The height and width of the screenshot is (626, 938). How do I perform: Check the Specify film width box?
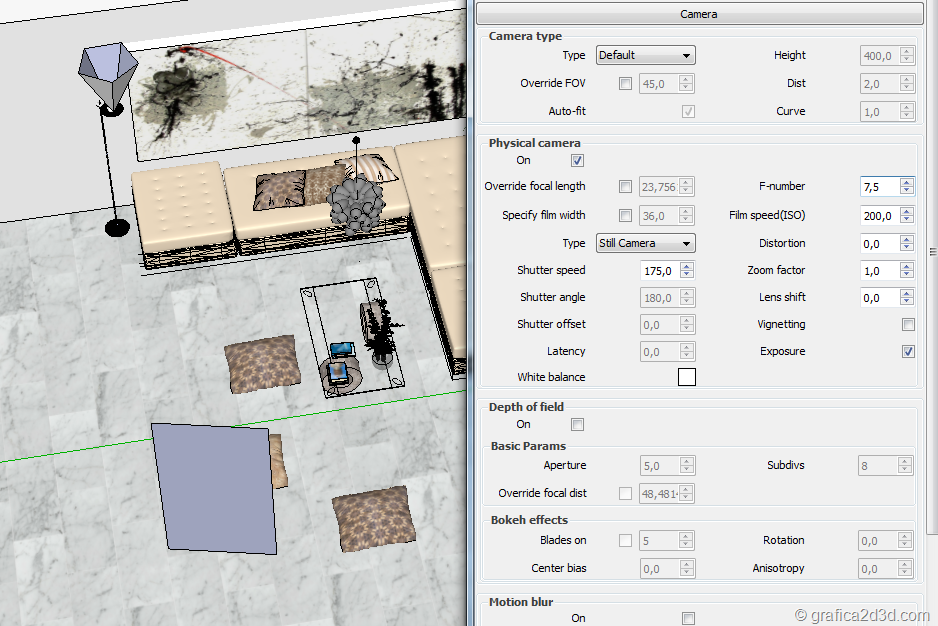point(625,216)
